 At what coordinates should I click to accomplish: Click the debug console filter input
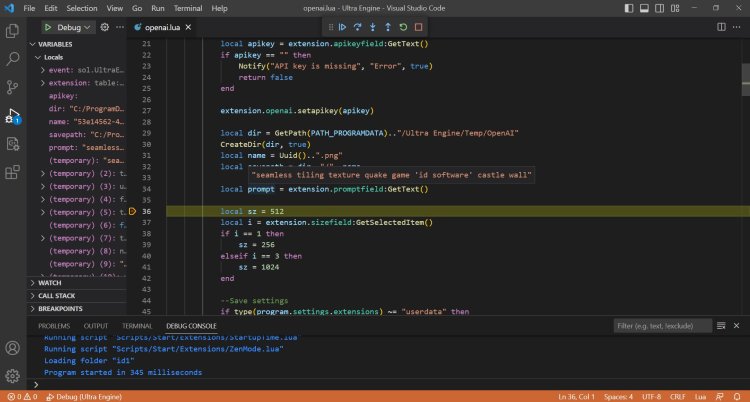click(x=665, y=326)
